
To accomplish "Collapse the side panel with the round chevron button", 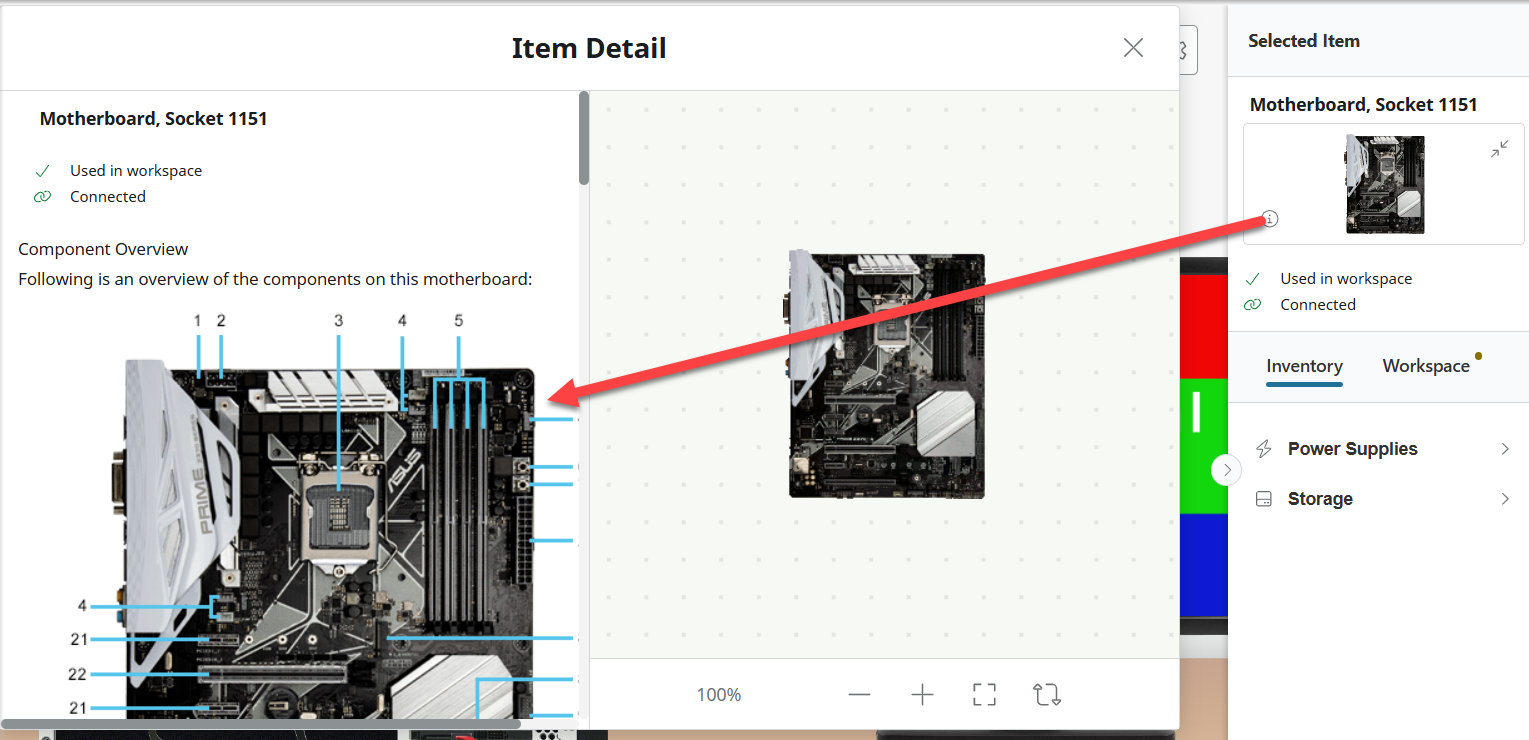I will tap(1227, 470).
